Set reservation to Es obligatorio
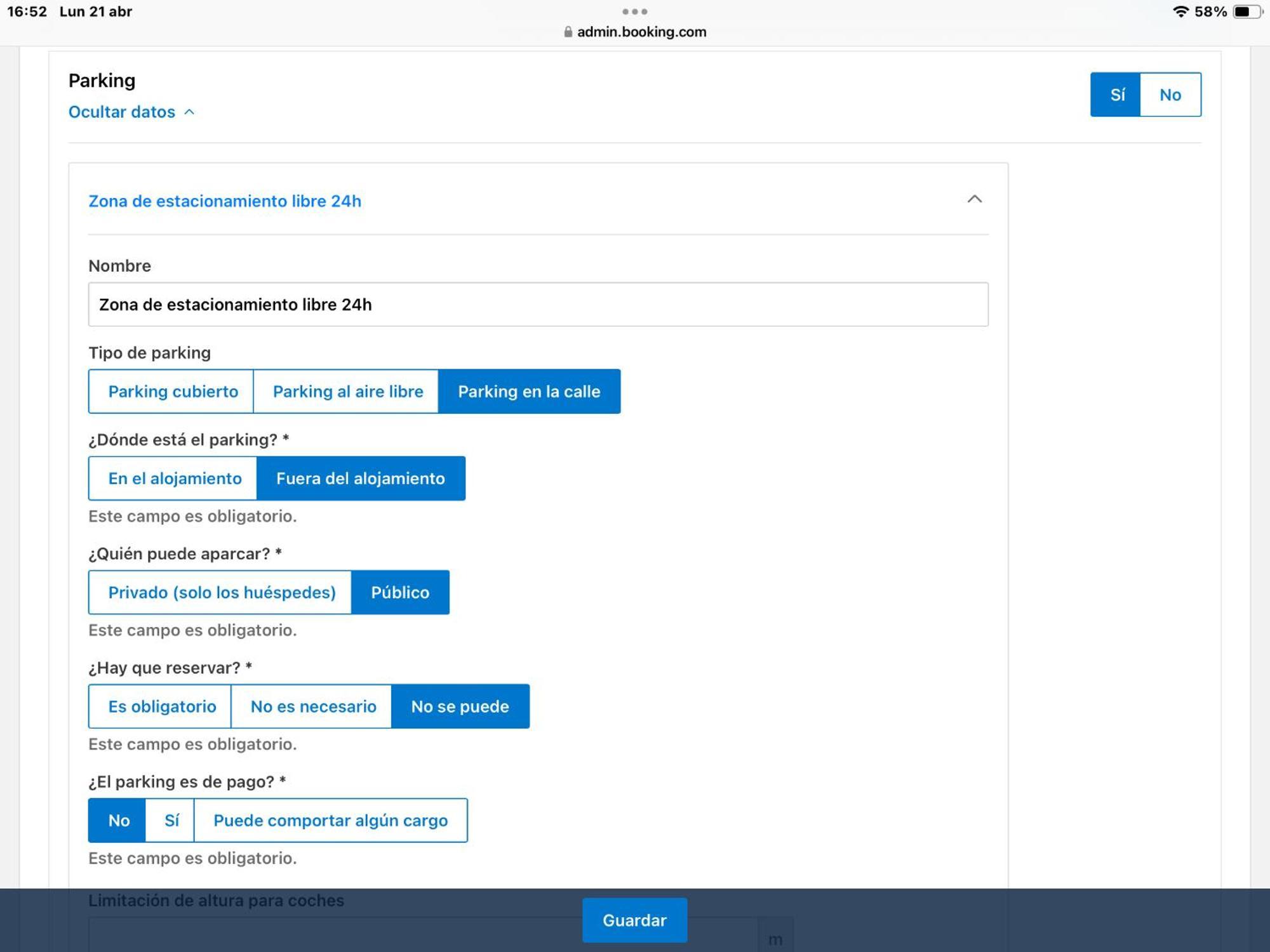 (161, 706)
